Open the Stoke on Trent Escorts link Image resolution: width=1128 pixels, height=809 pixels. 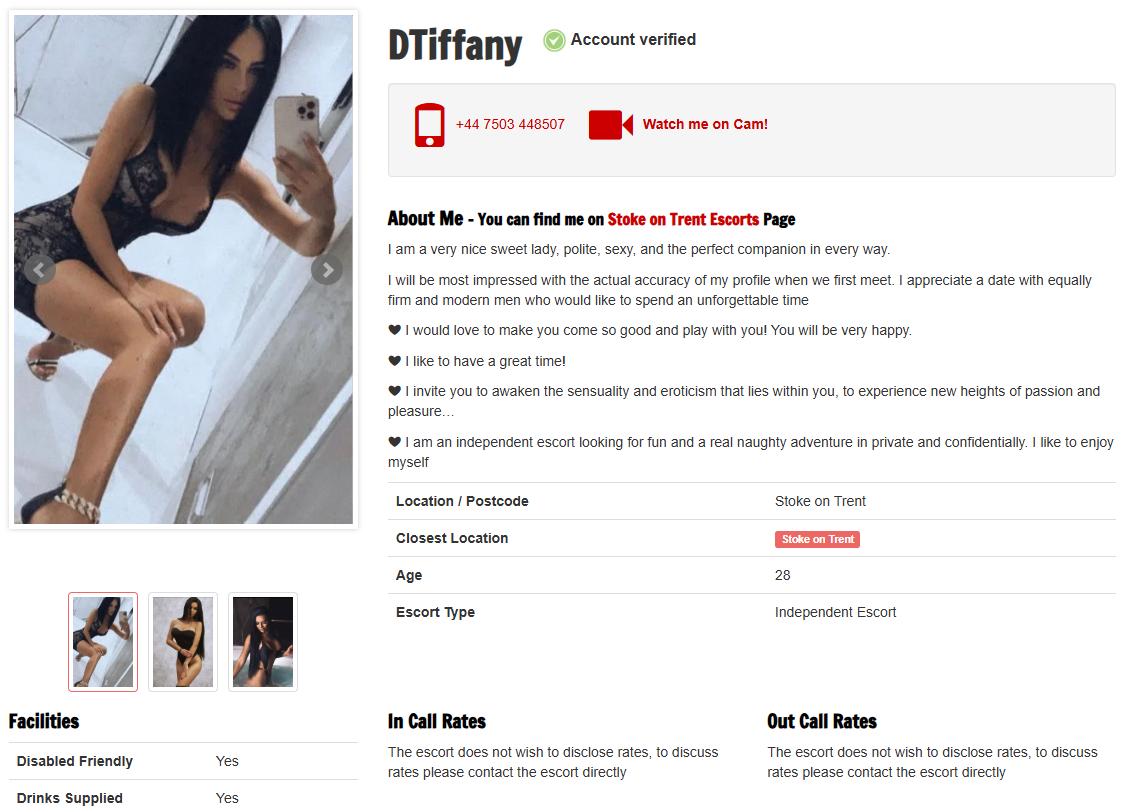(683, 219)
